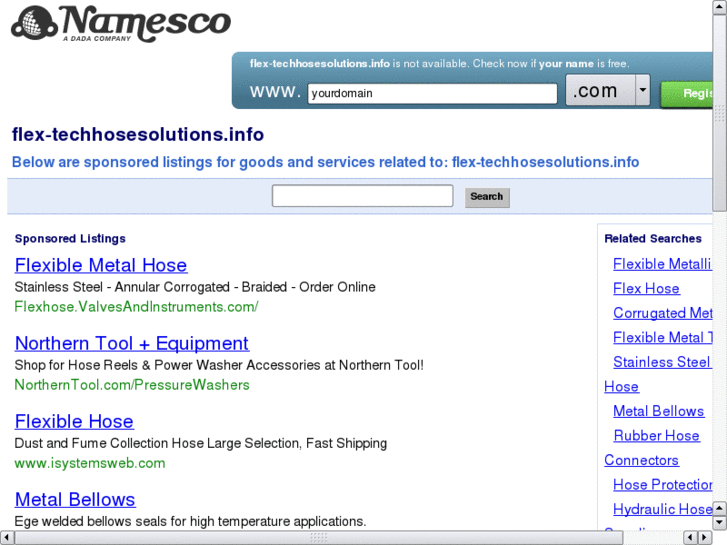Click 'Dust and Fume Collection Hose' description
Image resolution: width=727 pixels, height=545 pixels.
click(x=200, y=443)
